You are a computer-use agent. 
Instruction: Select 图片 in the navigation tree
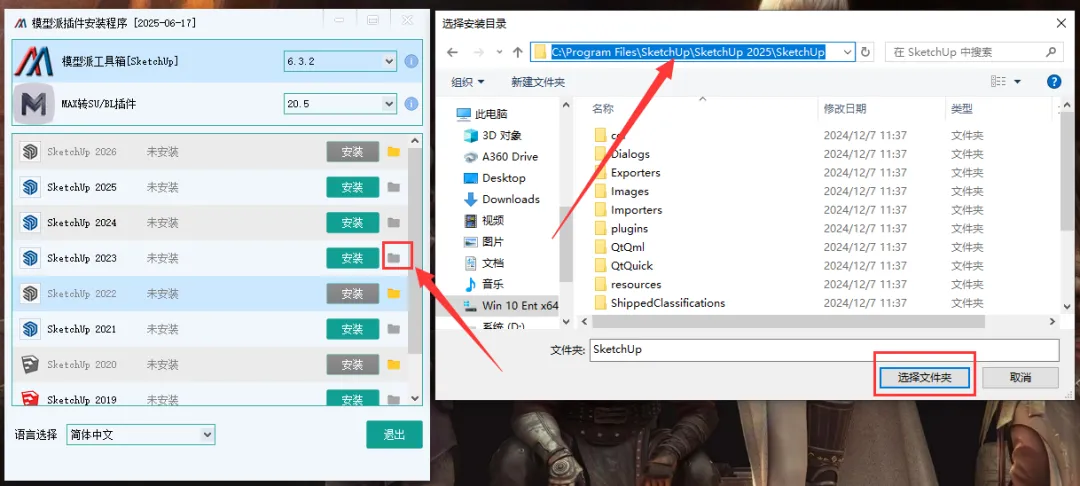tap(484, 242)
